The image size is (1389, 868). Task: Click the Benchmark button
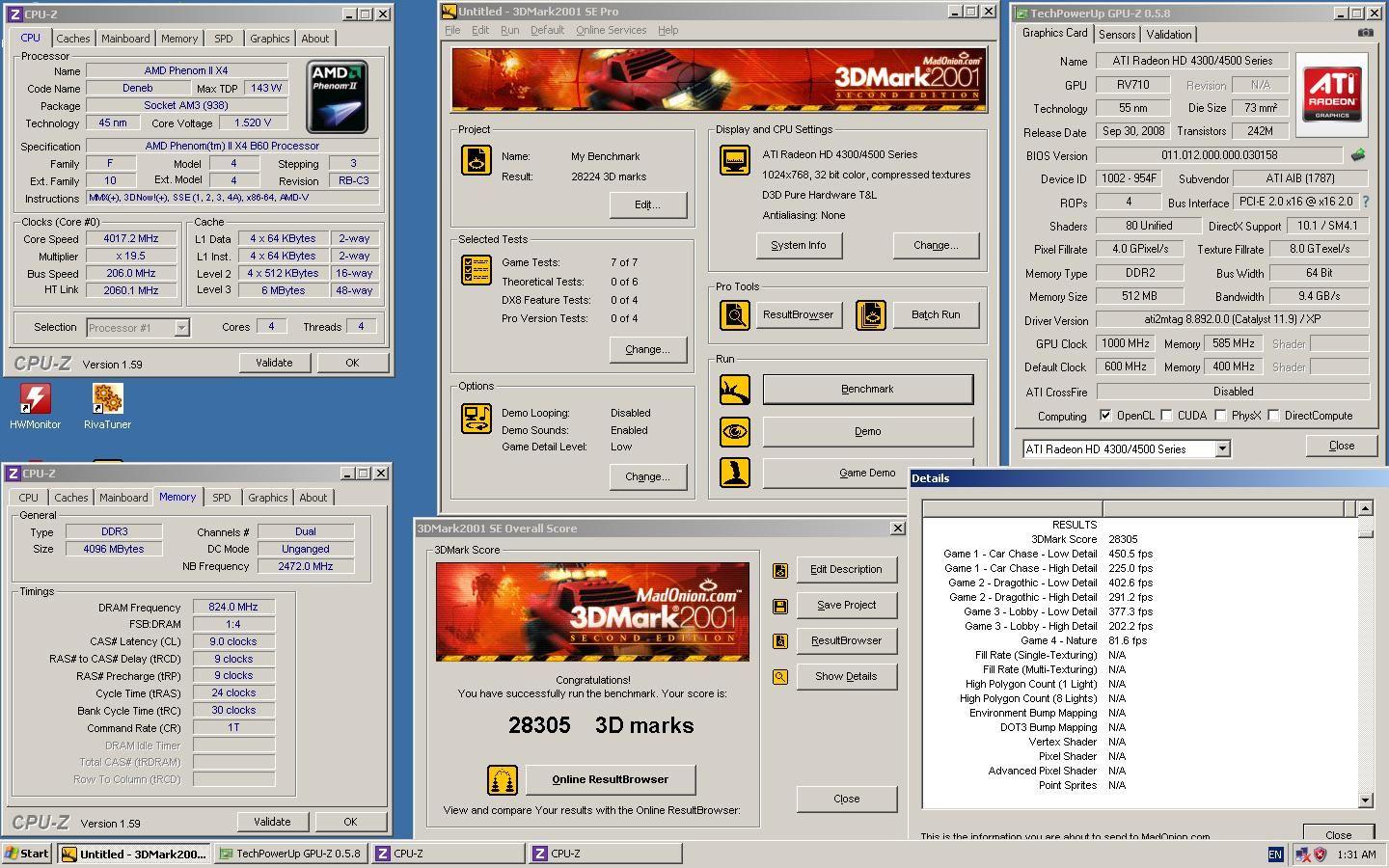point(867,389)
